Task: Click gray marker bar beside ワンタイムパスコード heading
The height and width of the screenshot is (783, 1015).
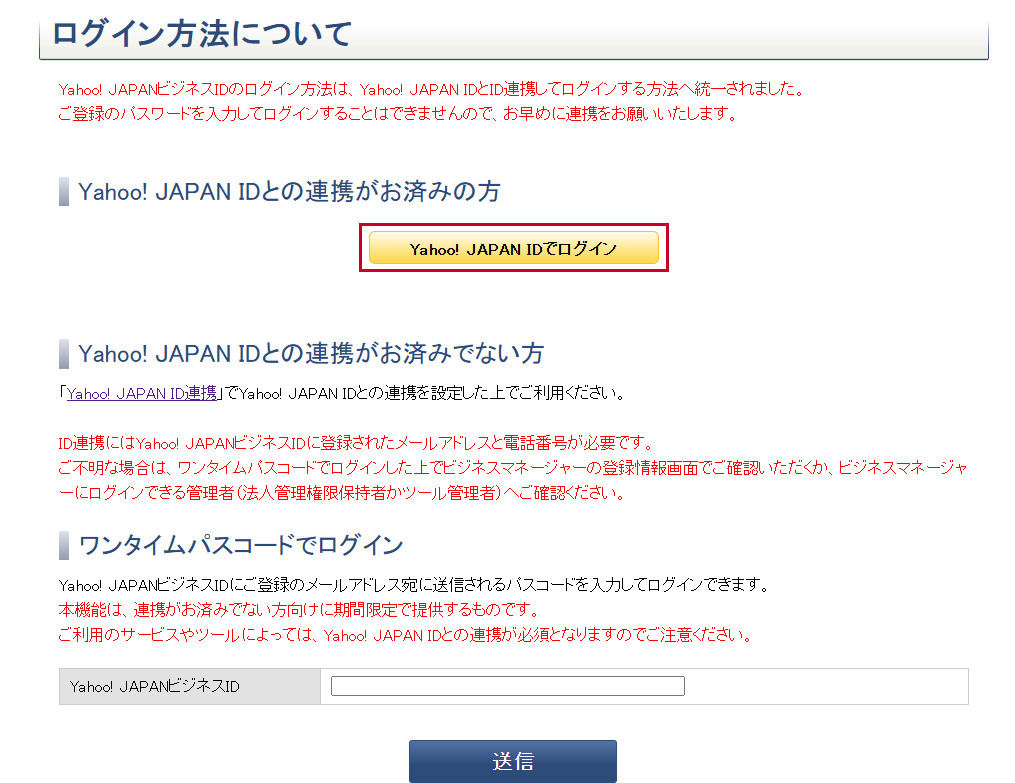Action: click(64, 545)
